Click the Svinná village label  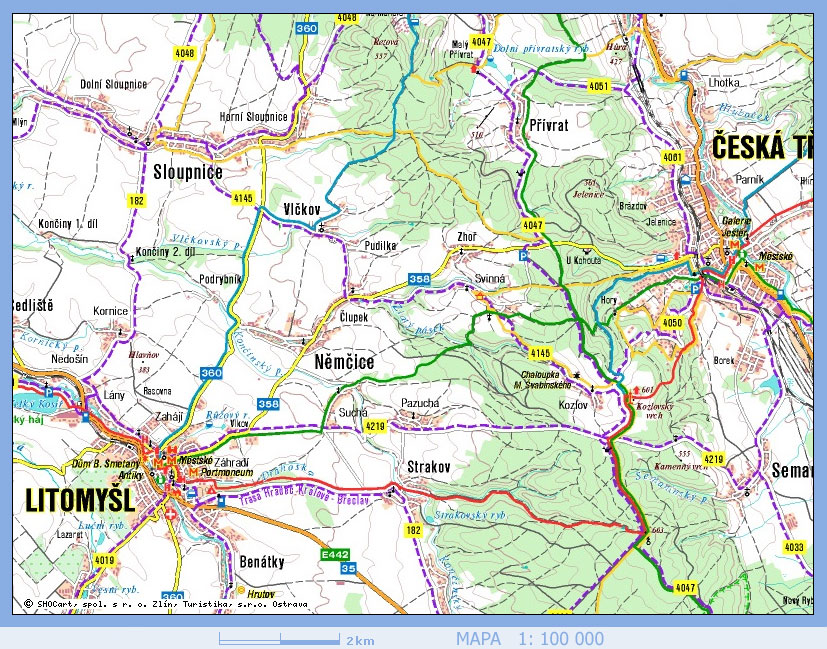490,279
